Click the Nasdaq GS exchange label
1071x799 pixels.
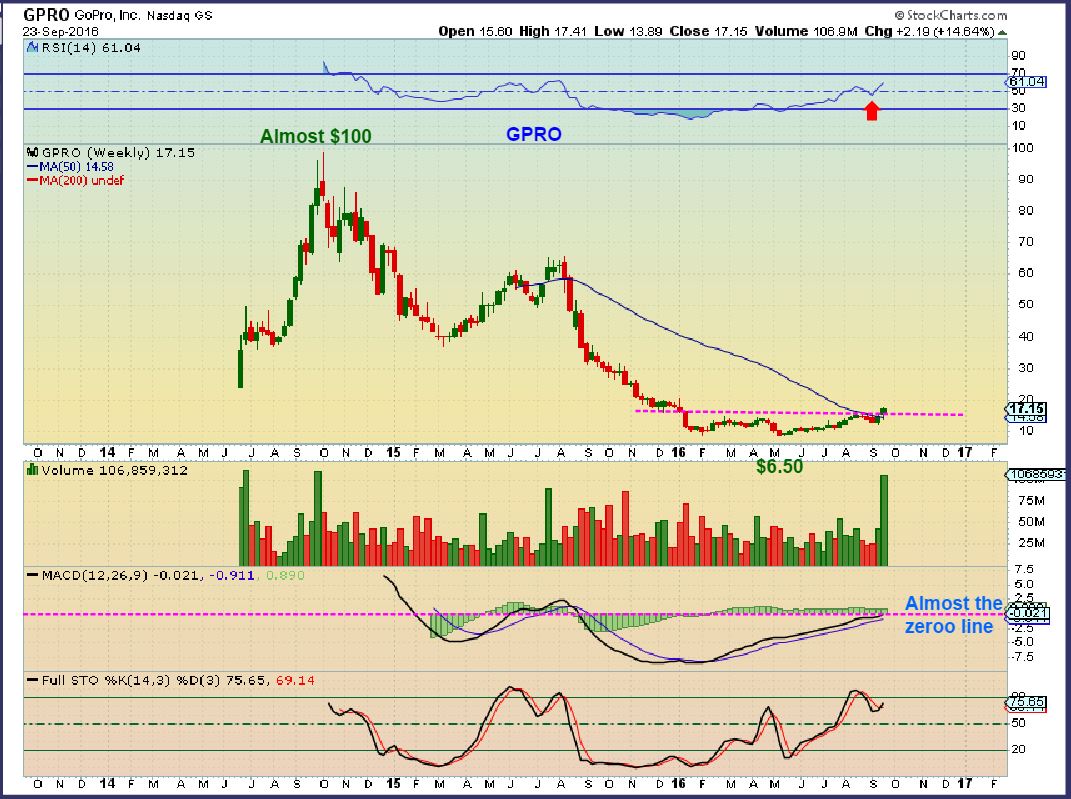179,15
